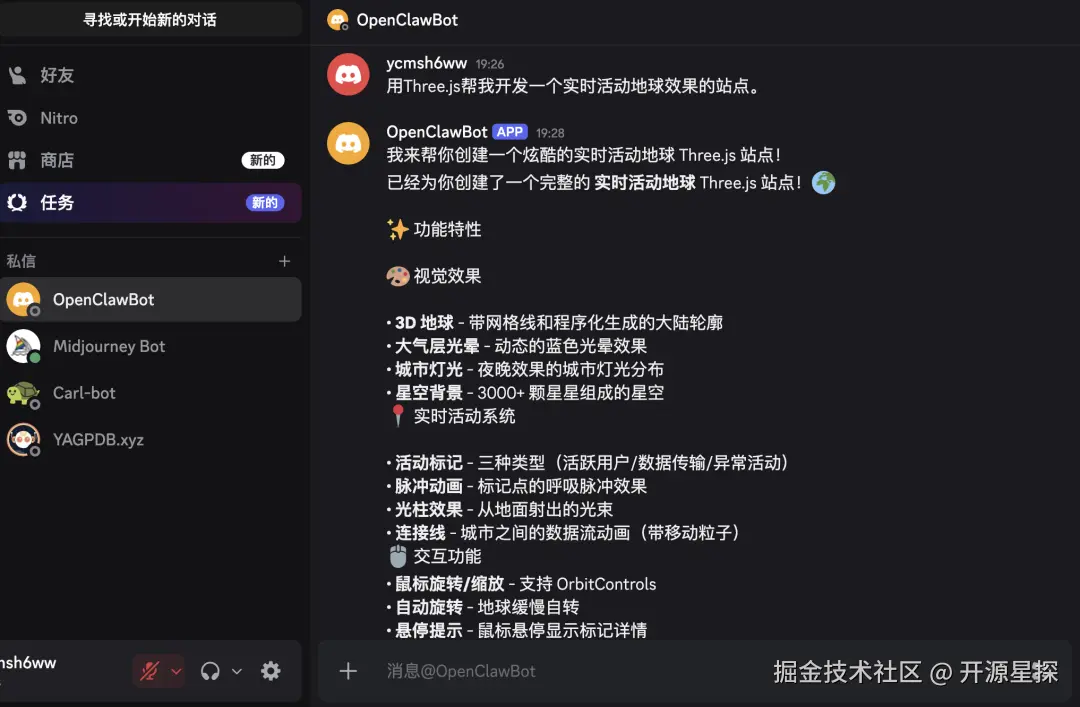This screenshot has height=707, width=1080.
Task: Open the Quests (任务) sidebar entry
Action: pyautogui.click(x=150, y=203)
